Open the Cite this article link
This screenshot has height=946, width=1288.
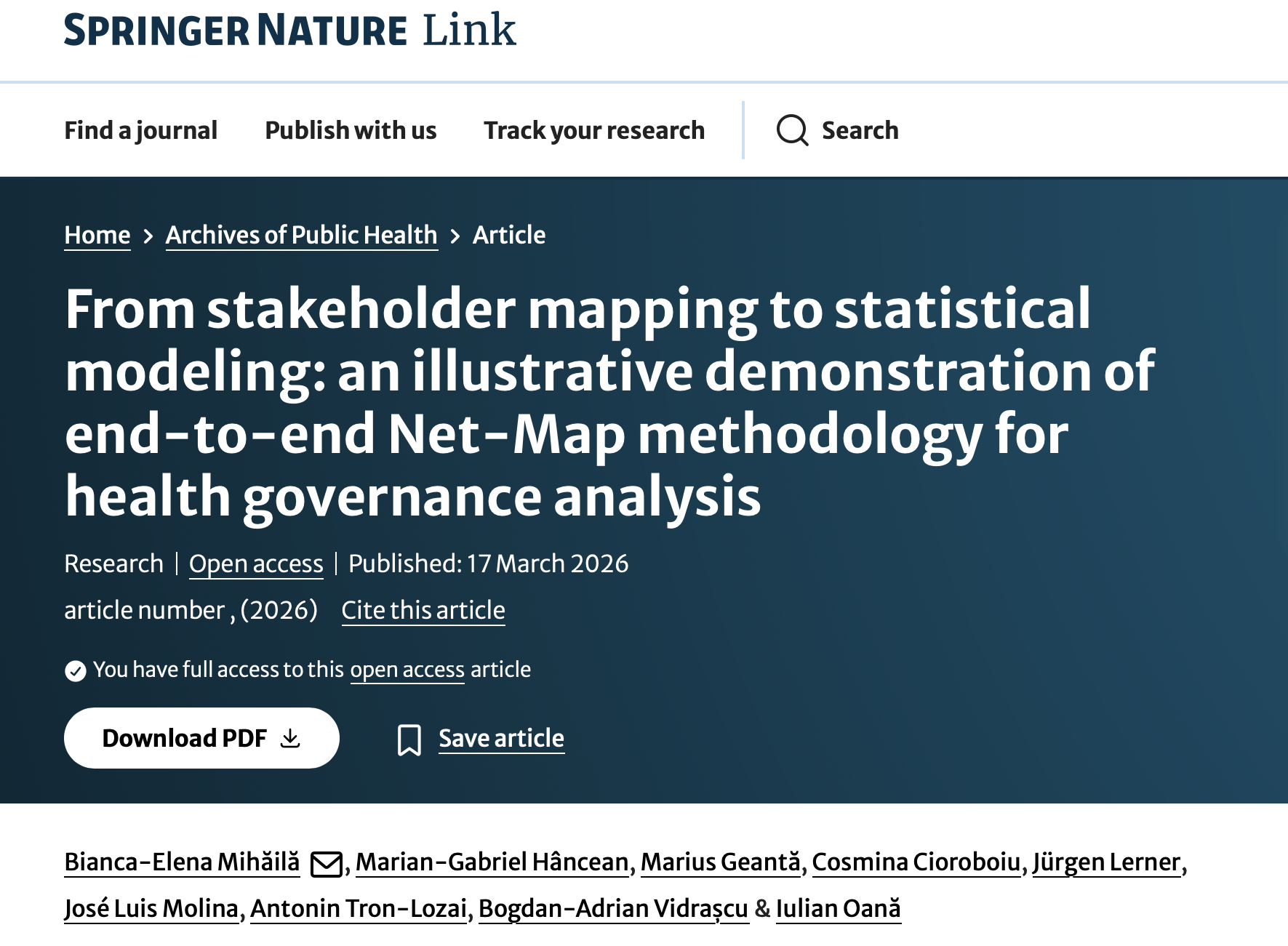pos(423,610)
